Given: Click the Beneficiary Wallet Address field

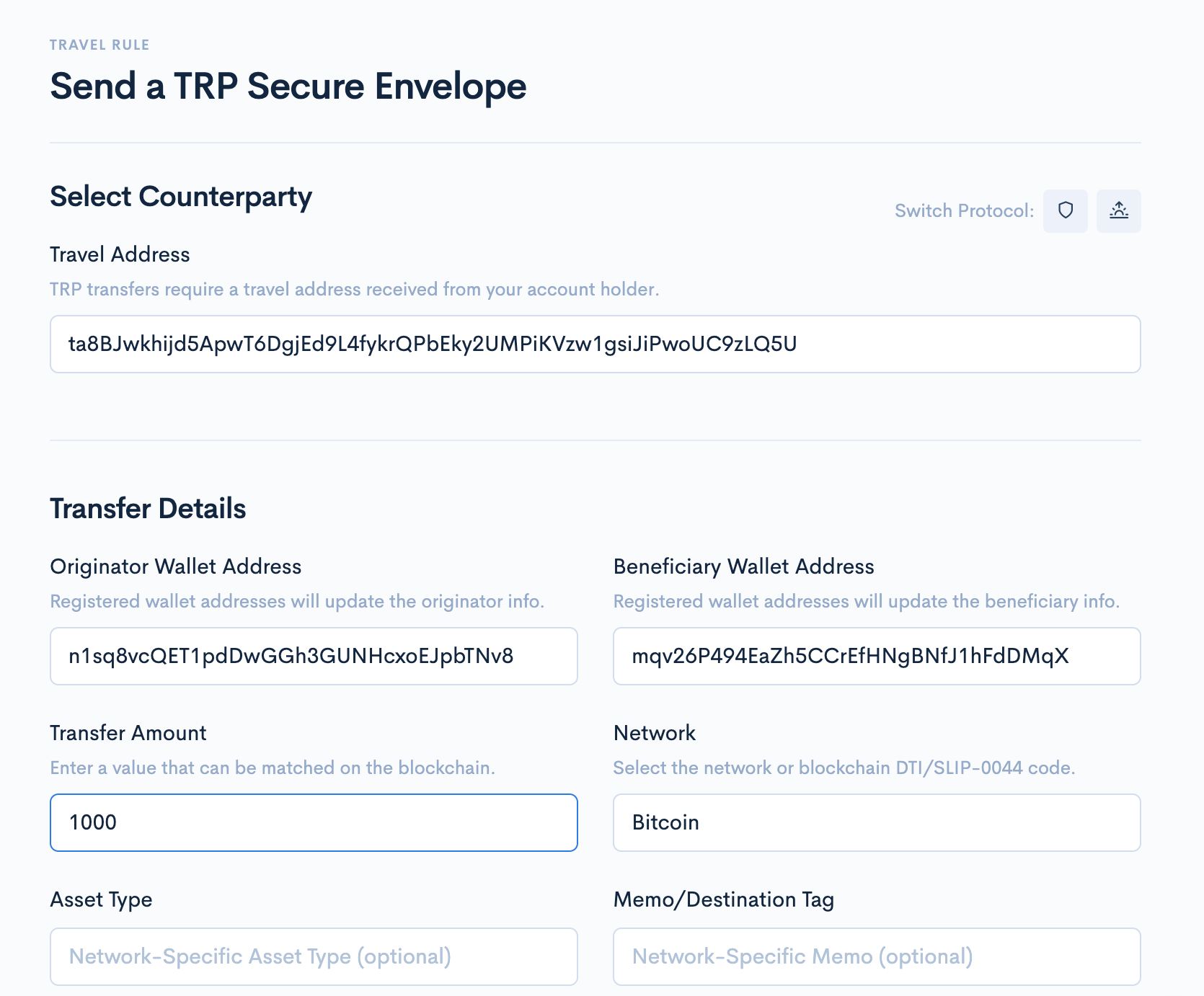Looking at the screenshot, I should click(x=876, y=656).
